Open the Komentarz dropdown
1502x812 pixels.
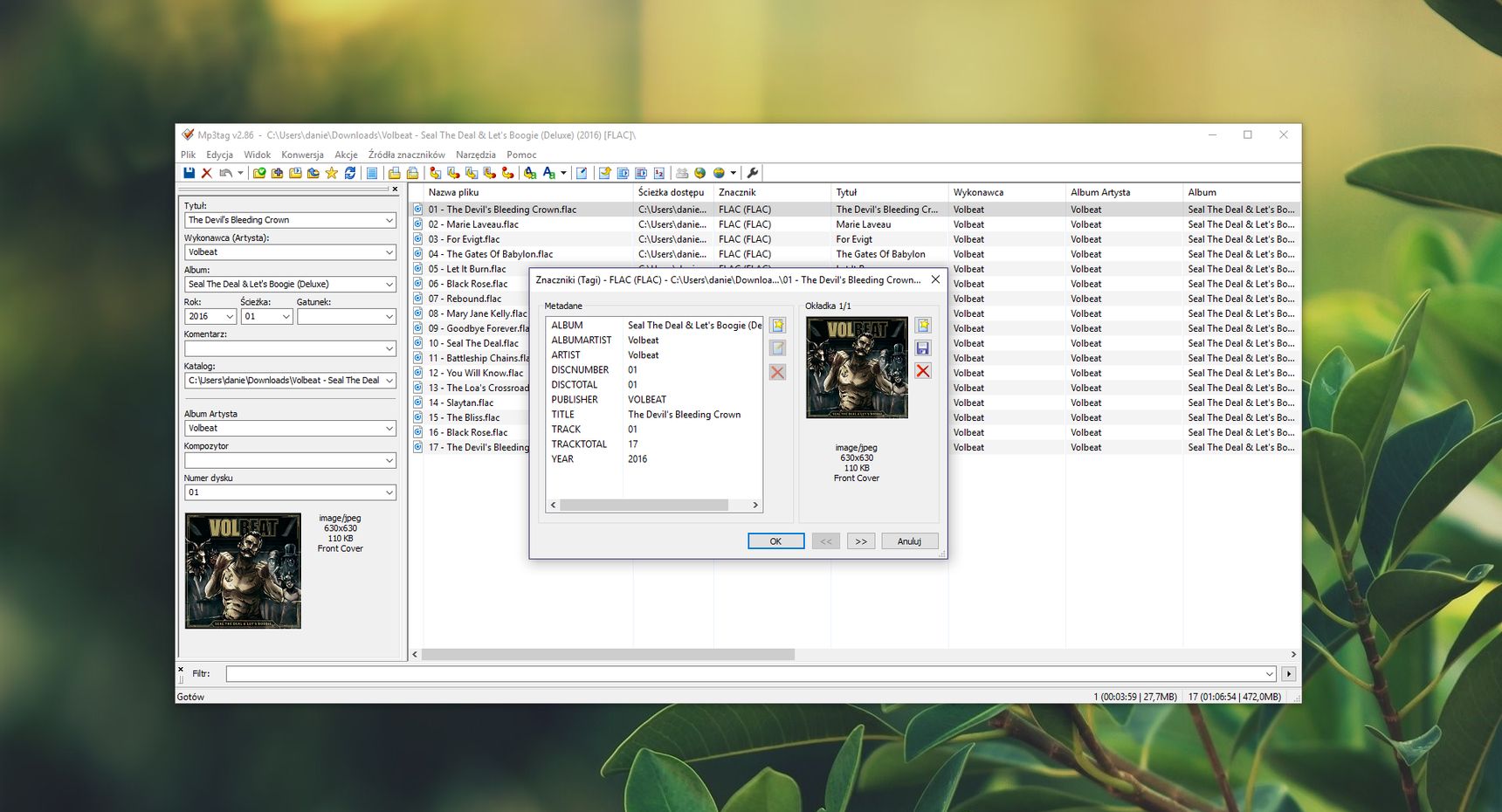[x=389, y=348]
